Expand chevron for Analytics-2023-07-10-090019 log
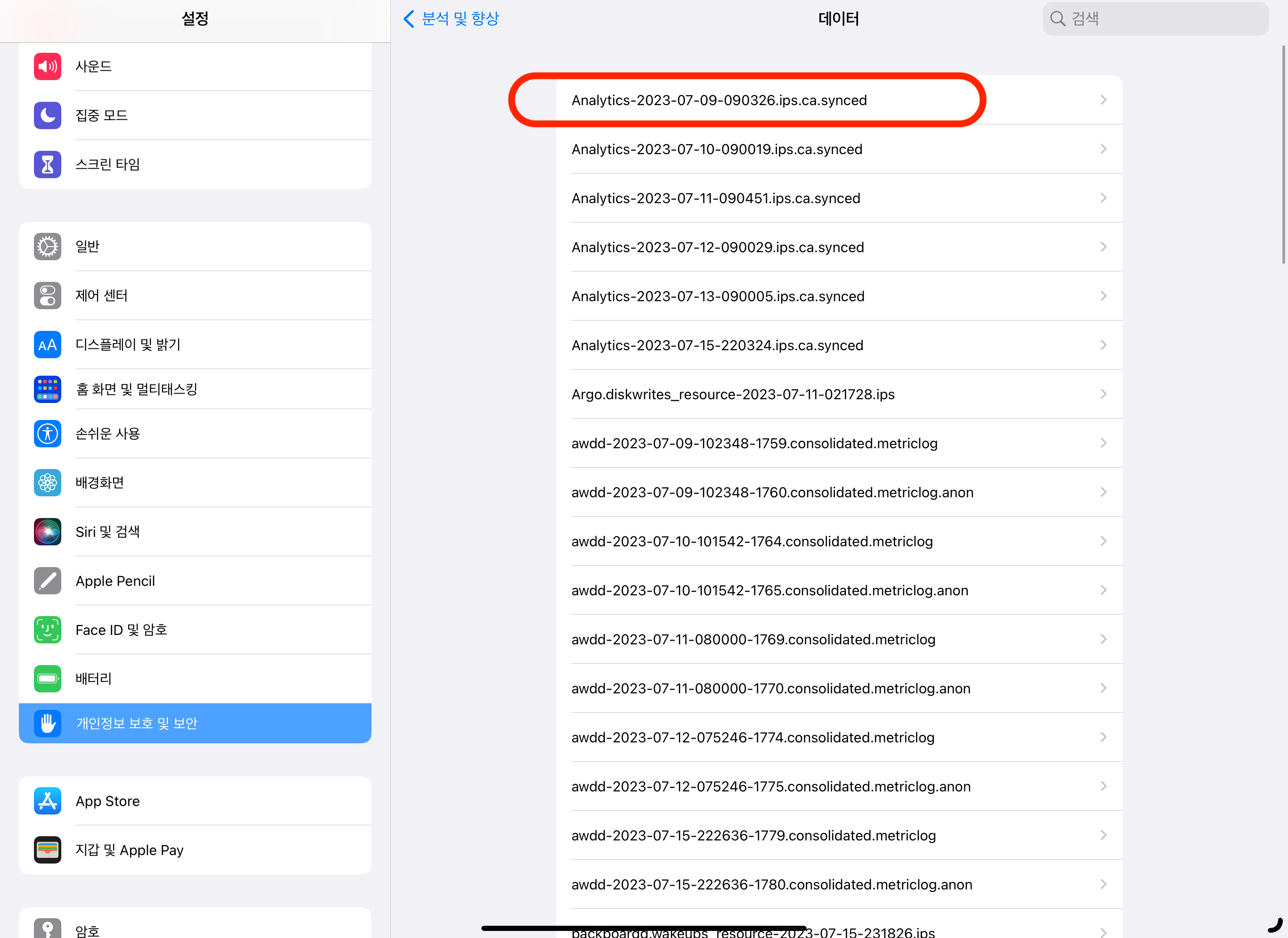This screenshot has height=938, width=1288. (1103, 149)
